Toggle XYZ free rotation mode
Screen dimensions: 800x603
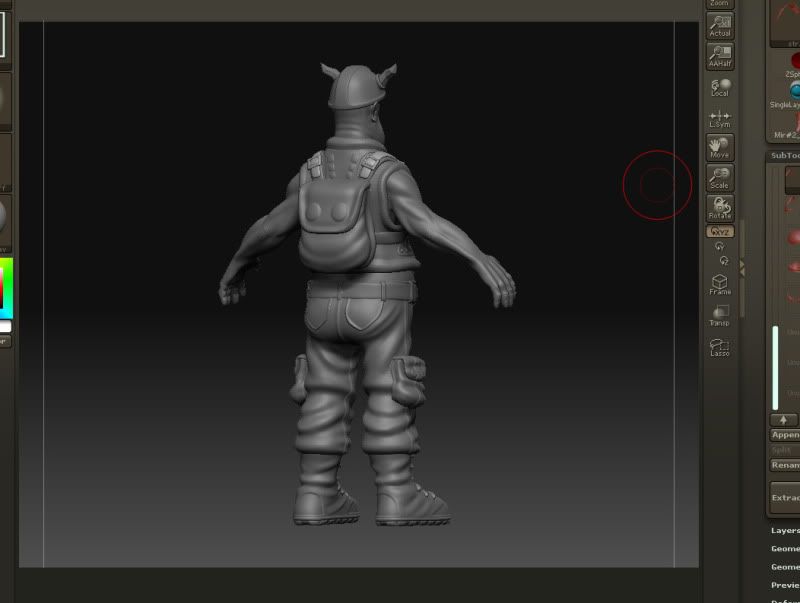point(720,232)
